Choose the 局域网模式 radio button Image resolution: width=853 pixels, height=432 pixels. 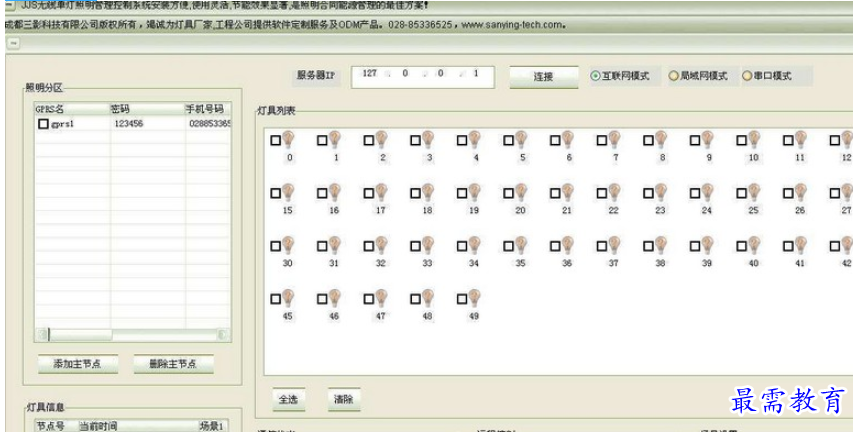tap(673, 76)
